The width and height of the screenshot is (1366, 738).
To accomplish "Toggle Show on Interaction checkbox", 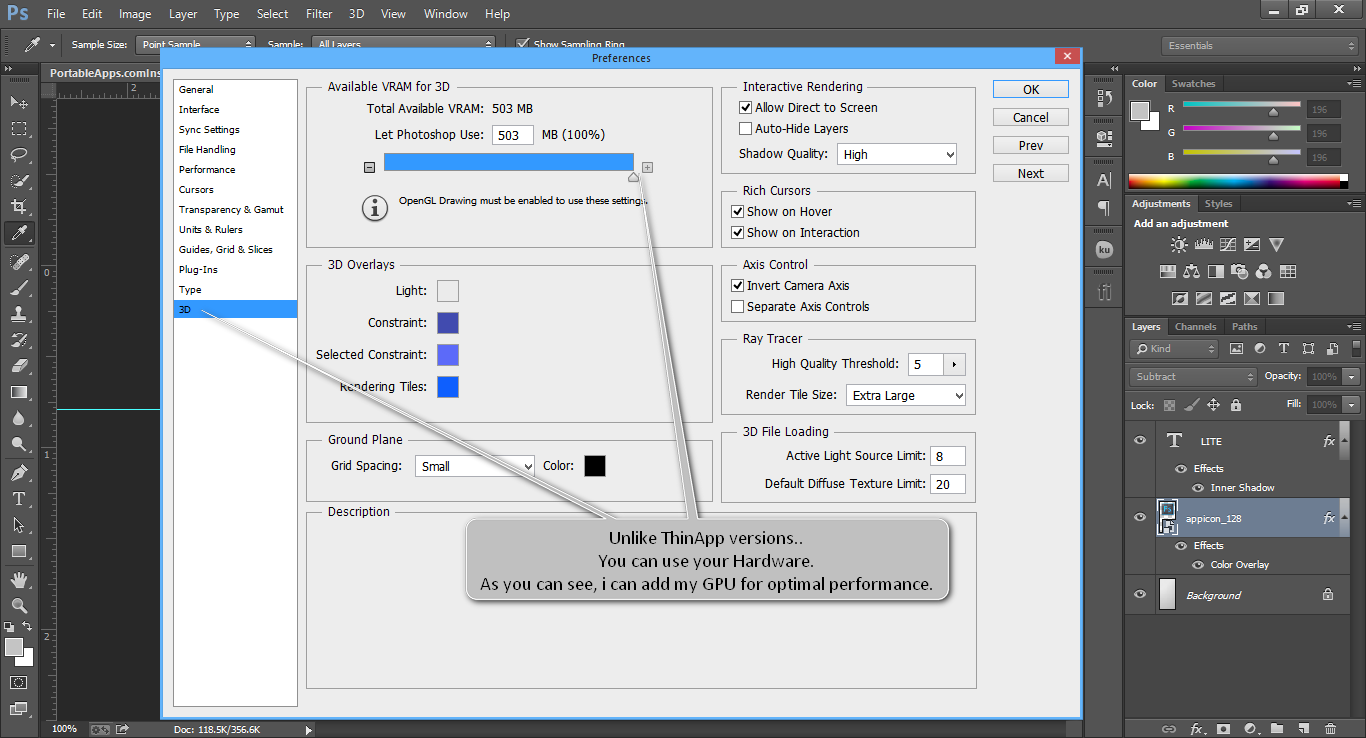I will tap(738, 232).
